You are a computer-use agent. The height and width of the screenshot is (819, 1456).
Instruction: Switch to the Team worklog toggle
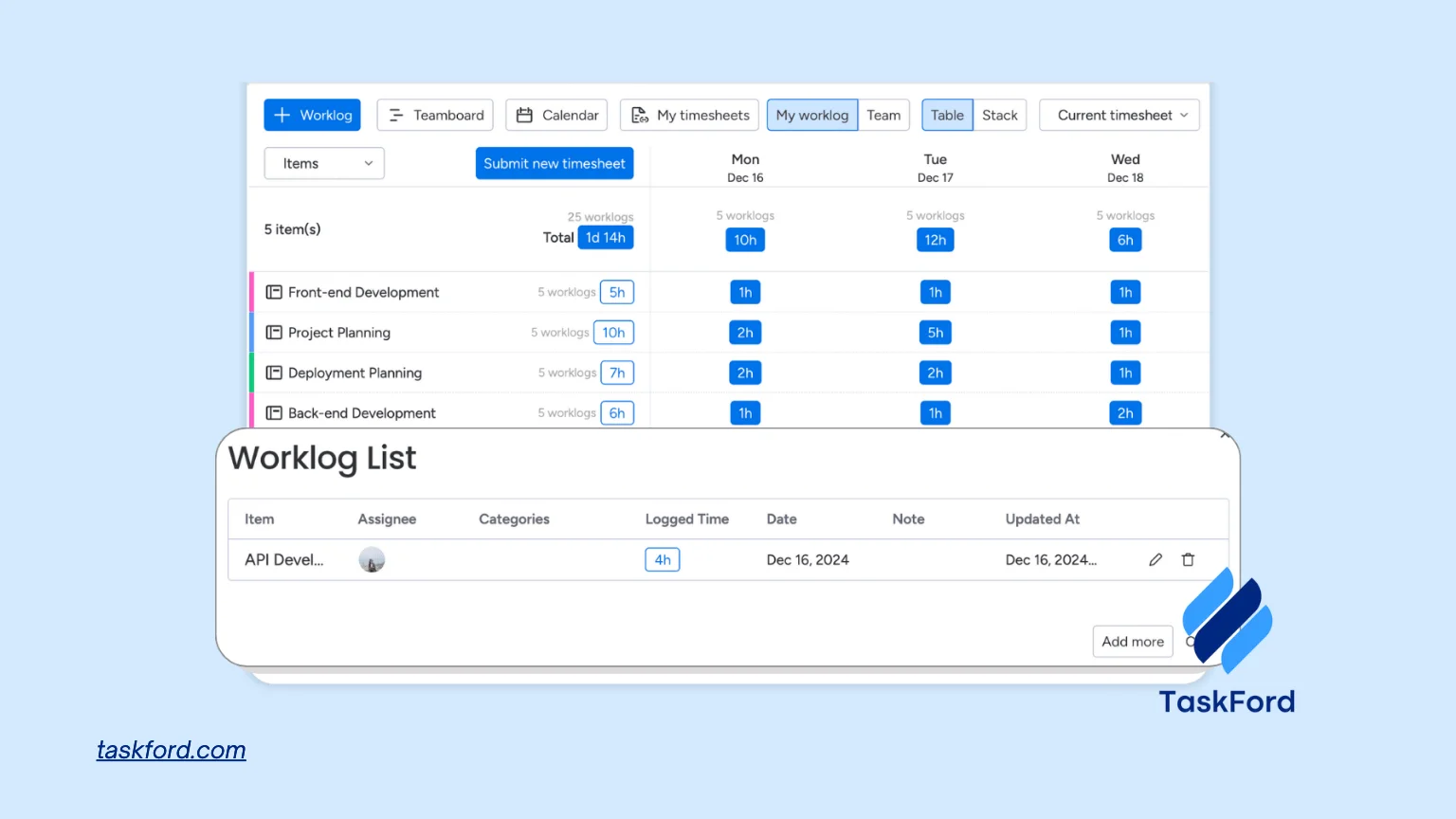[883, 115]
